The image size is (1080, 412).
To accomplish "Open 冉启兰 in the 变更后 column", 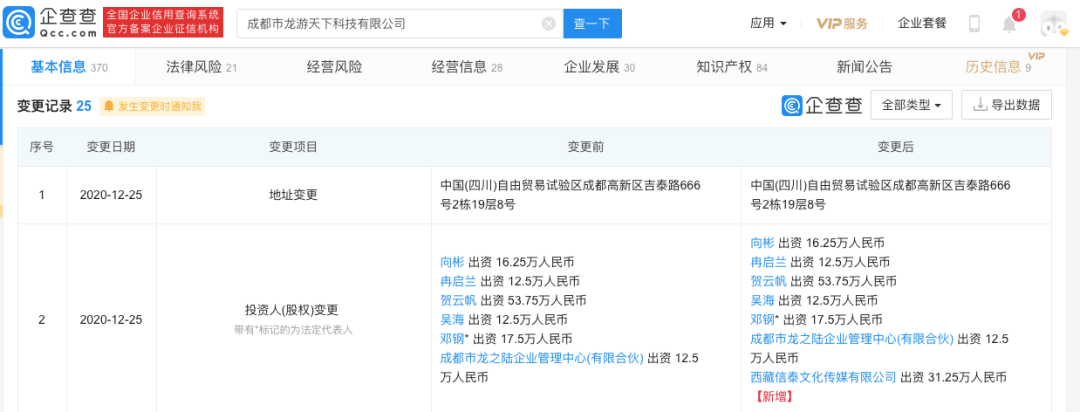I will click(x=769, y=262).
